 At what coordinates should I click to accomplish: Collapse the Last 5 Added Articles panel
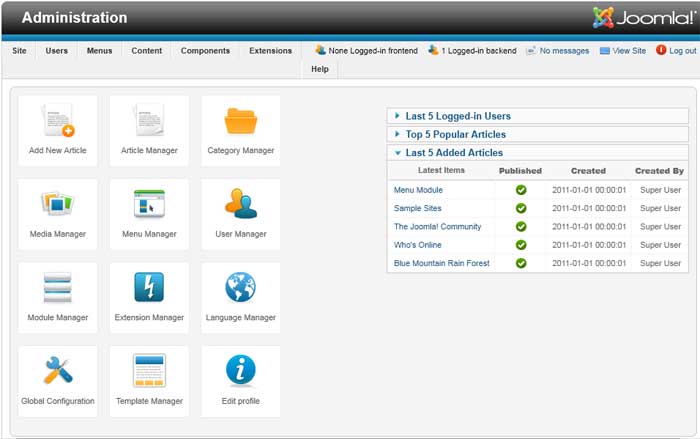pos(538,153)
